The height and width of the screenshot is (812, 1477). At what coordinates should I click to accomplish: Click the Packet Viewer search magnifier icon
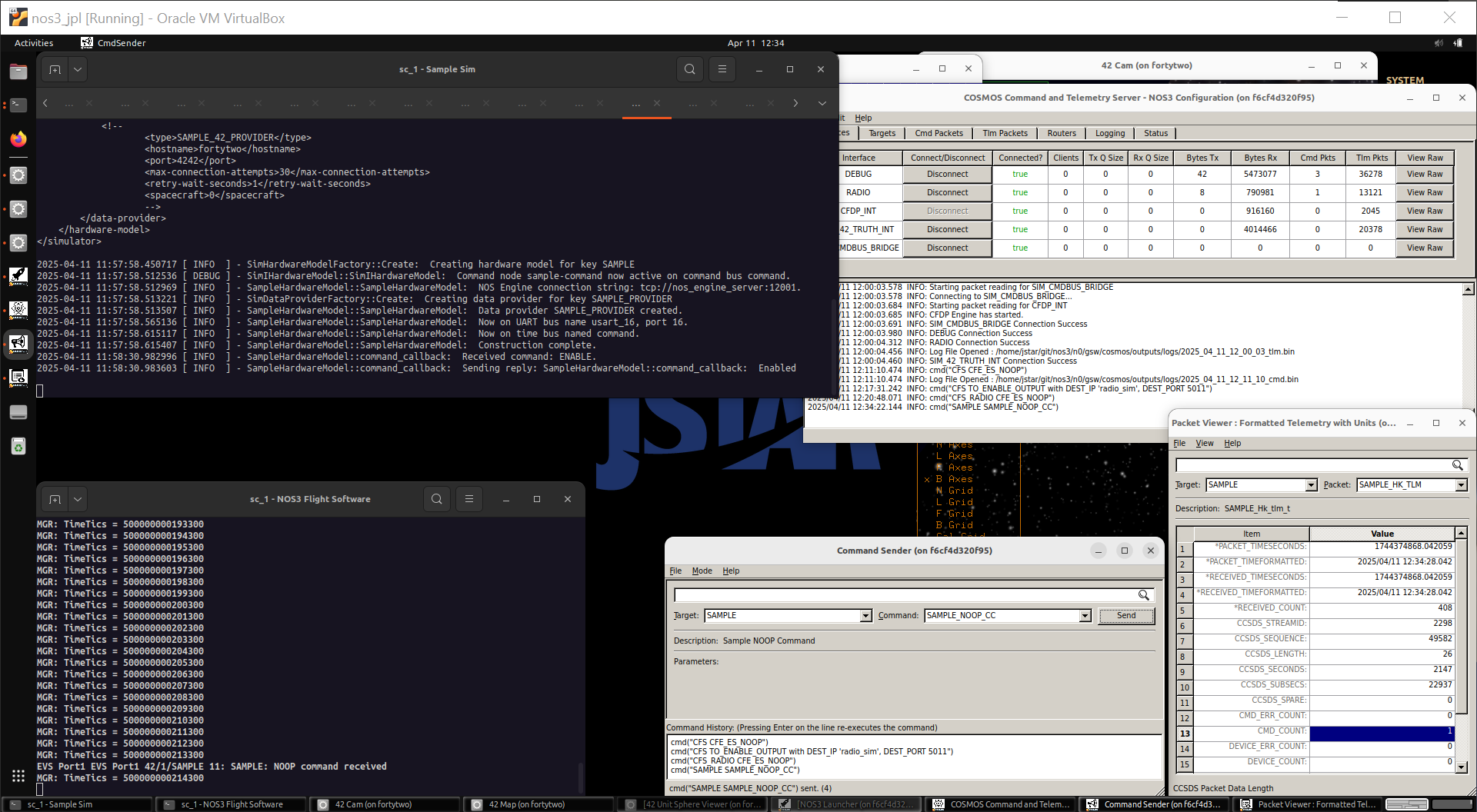point(1457,465)
